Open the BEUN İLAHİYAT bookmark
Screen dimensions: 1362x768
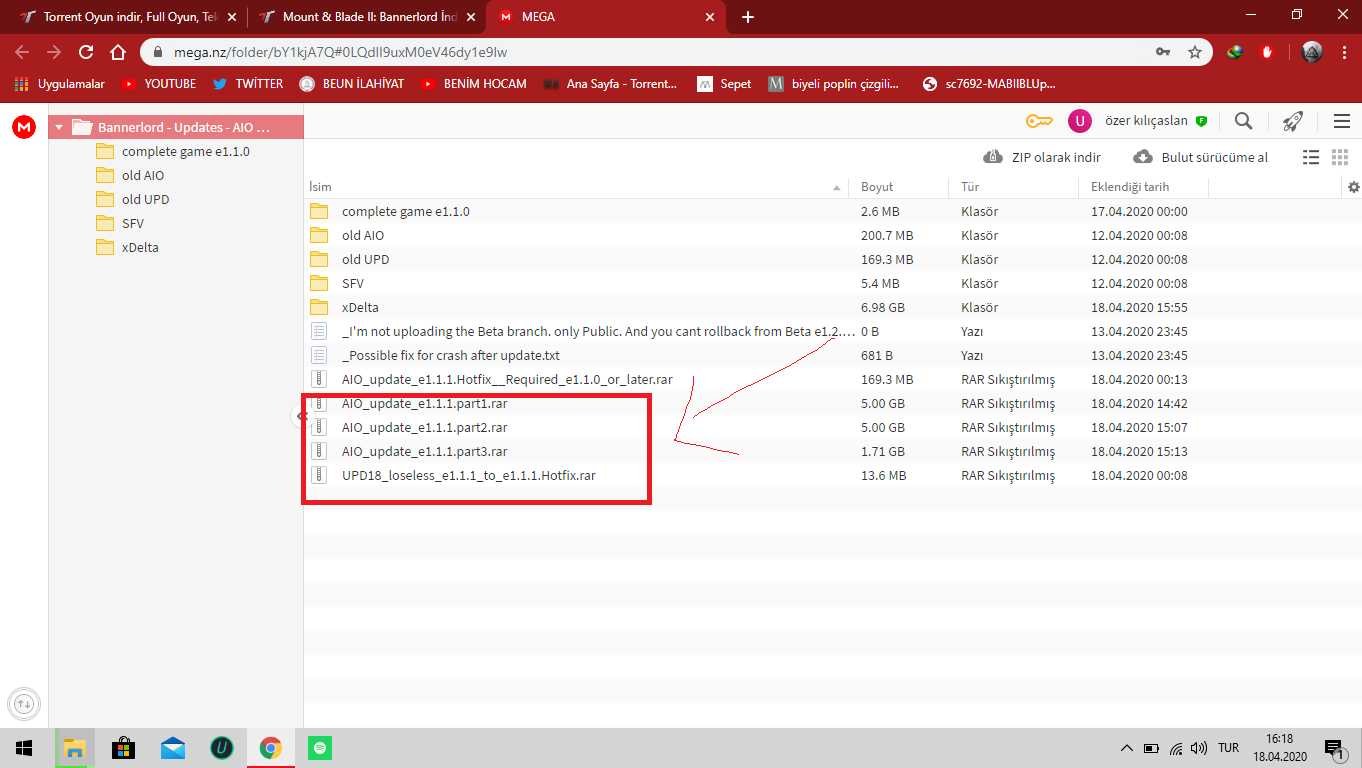pos(352,84)
